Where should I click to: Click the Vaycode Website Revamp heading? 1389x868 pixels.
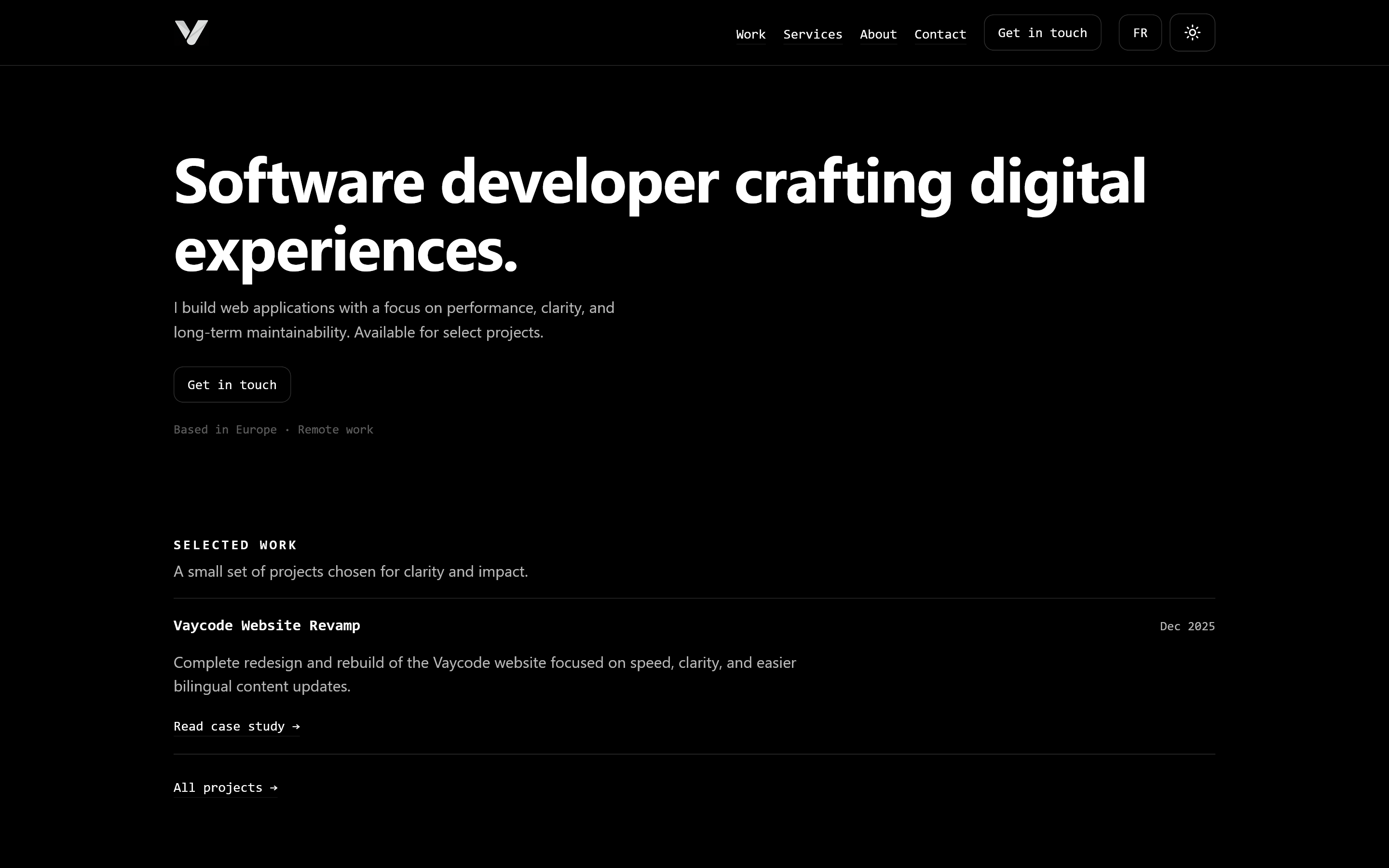tap(267, 626)
